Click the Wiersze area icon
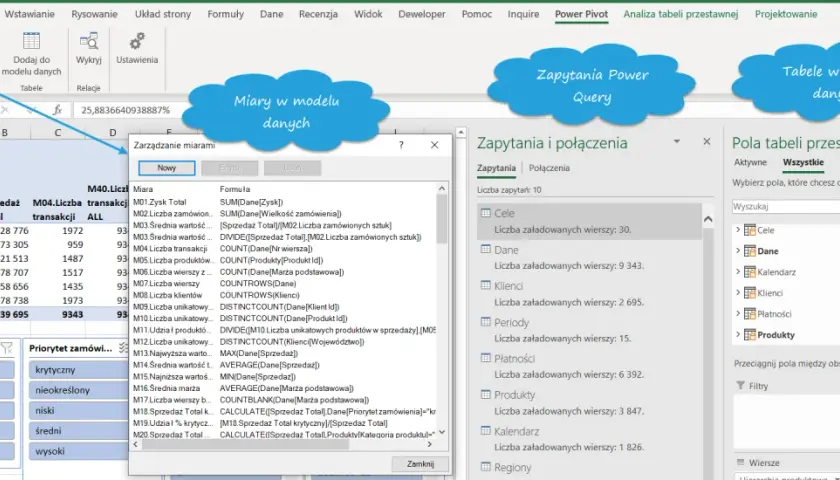The image size is (840, 480). pyautogui.click(x=741, y=462)
